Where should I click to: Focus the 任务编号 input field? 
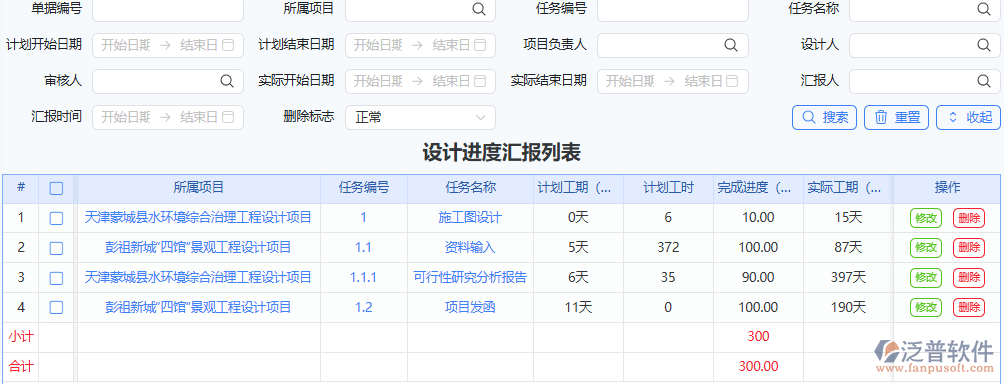[672, 9]
